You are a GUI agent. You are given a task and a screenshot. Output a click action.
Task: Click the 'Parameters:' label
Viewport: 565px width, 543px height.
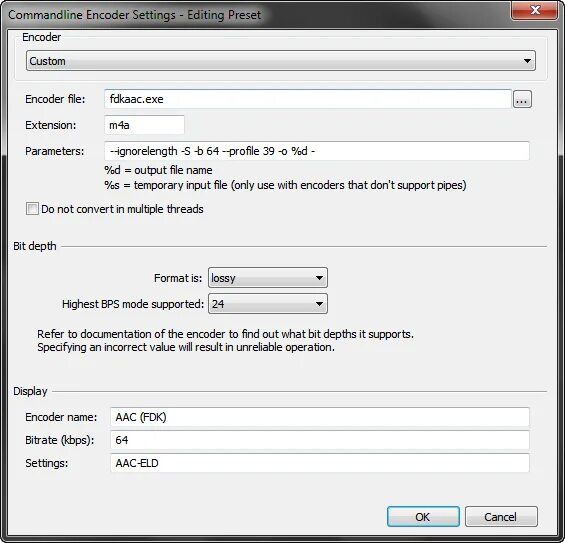click(54, 151)
